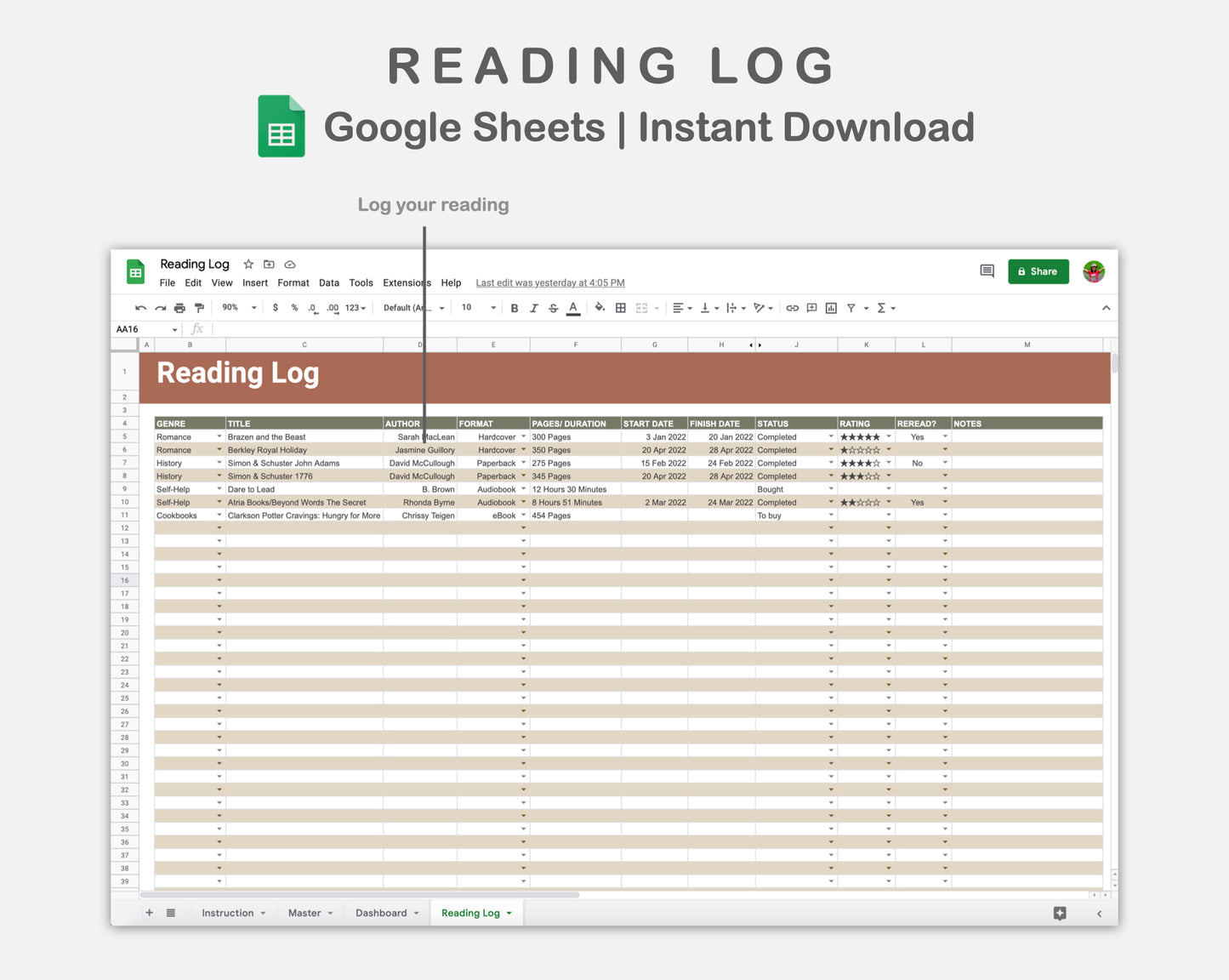This screenshot has height=980, width=1229.
Task: Open the Insert chart icon
Action: (831, 307)
